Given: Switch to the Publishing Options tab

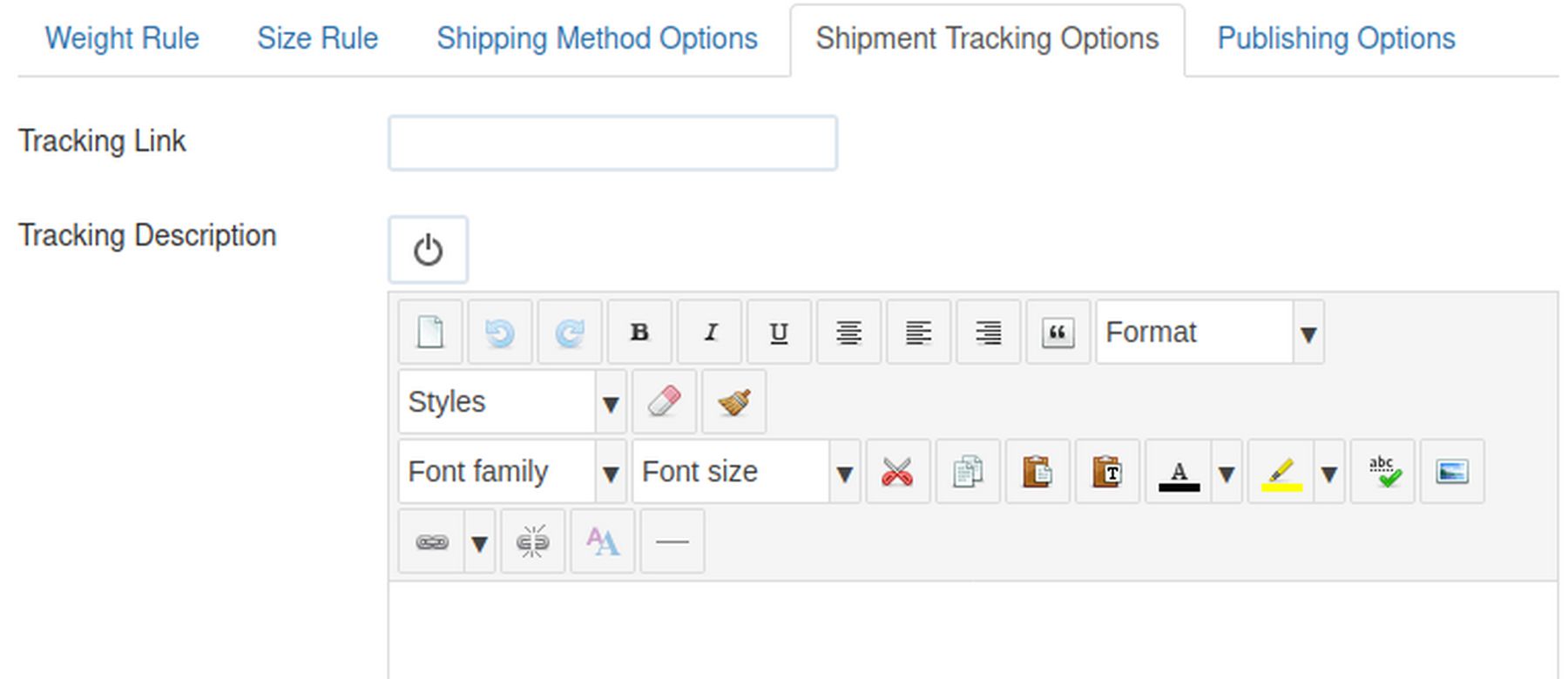Looking at the screenshot, I should tap(1335, 39).
